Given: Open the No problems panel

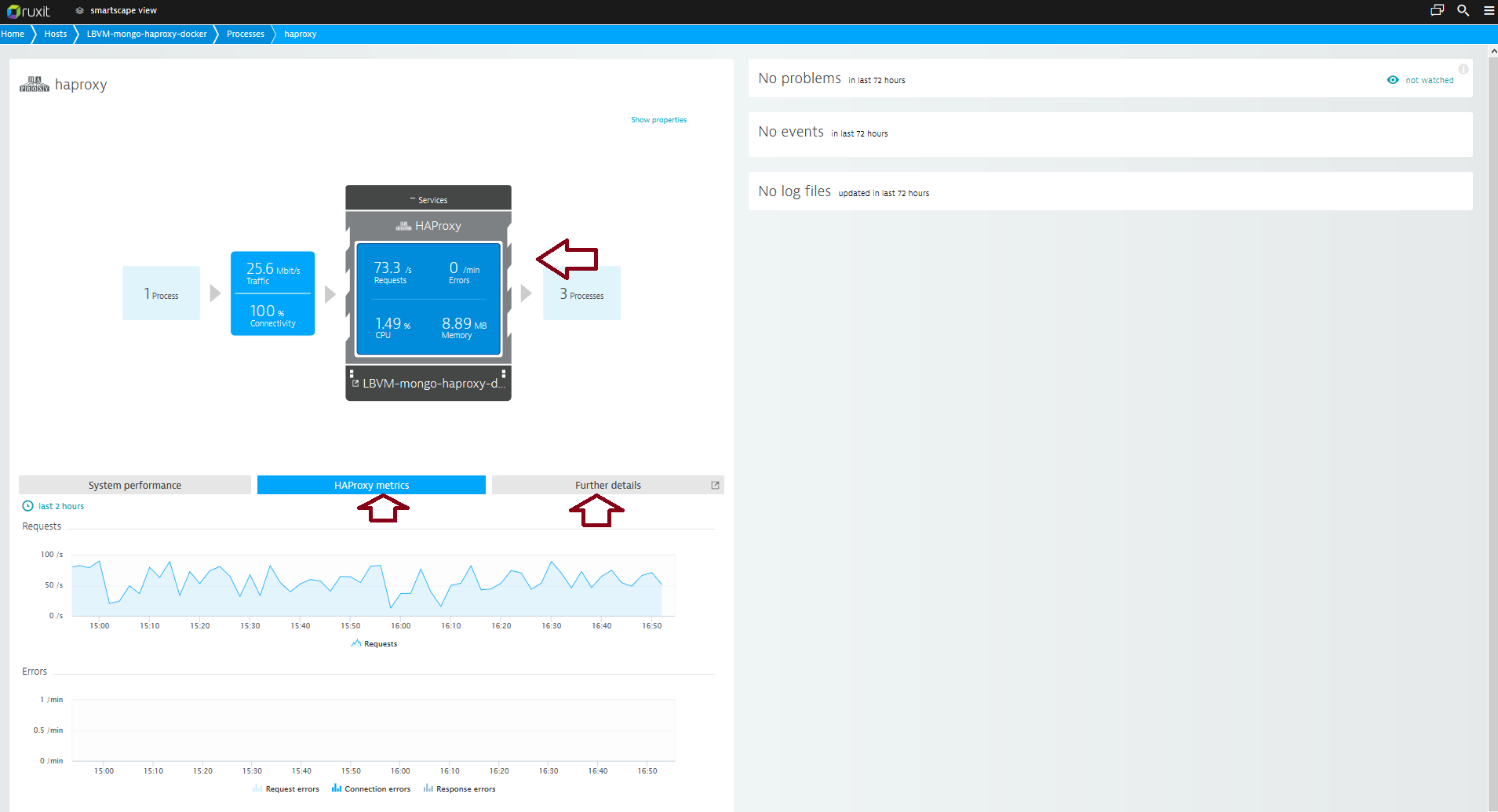Looking at the screenshot, I should 1110,78.
